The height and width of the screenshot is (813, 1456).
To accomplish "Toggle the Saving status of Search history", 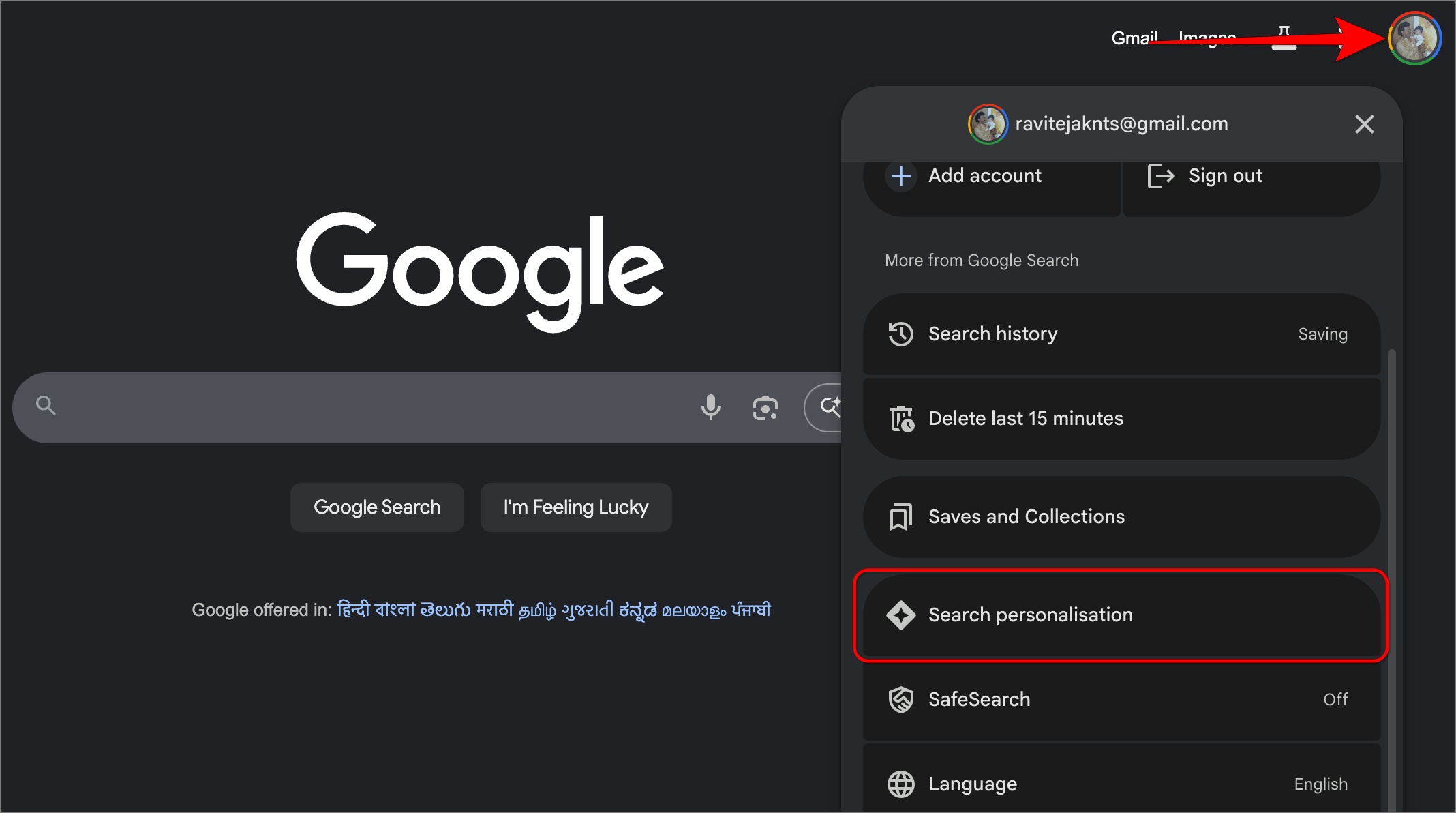I will tap(1322, 334).
